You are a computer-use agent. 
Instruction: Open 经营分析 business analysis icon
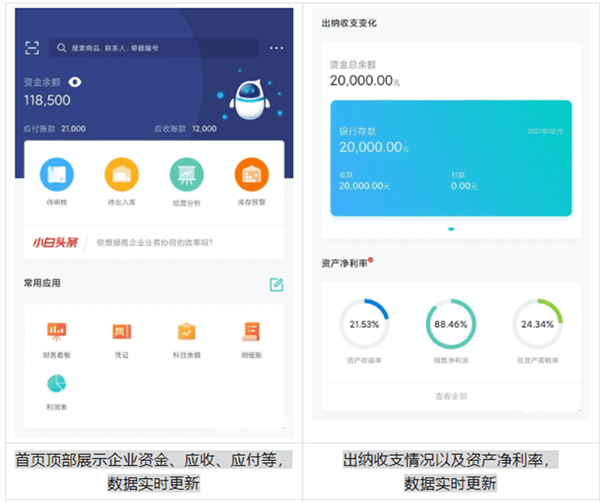[186, 176]
